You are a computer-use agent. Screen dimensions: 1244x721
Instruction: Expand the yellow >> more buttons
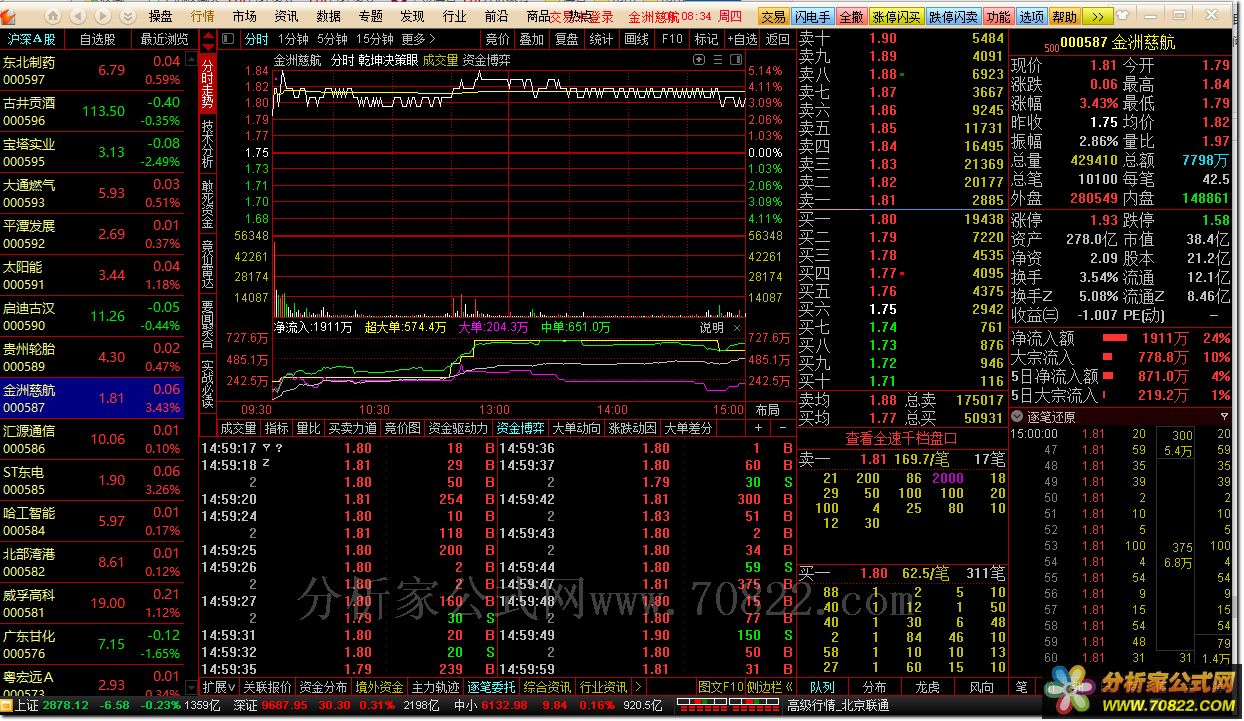(x=1096, y=16)
